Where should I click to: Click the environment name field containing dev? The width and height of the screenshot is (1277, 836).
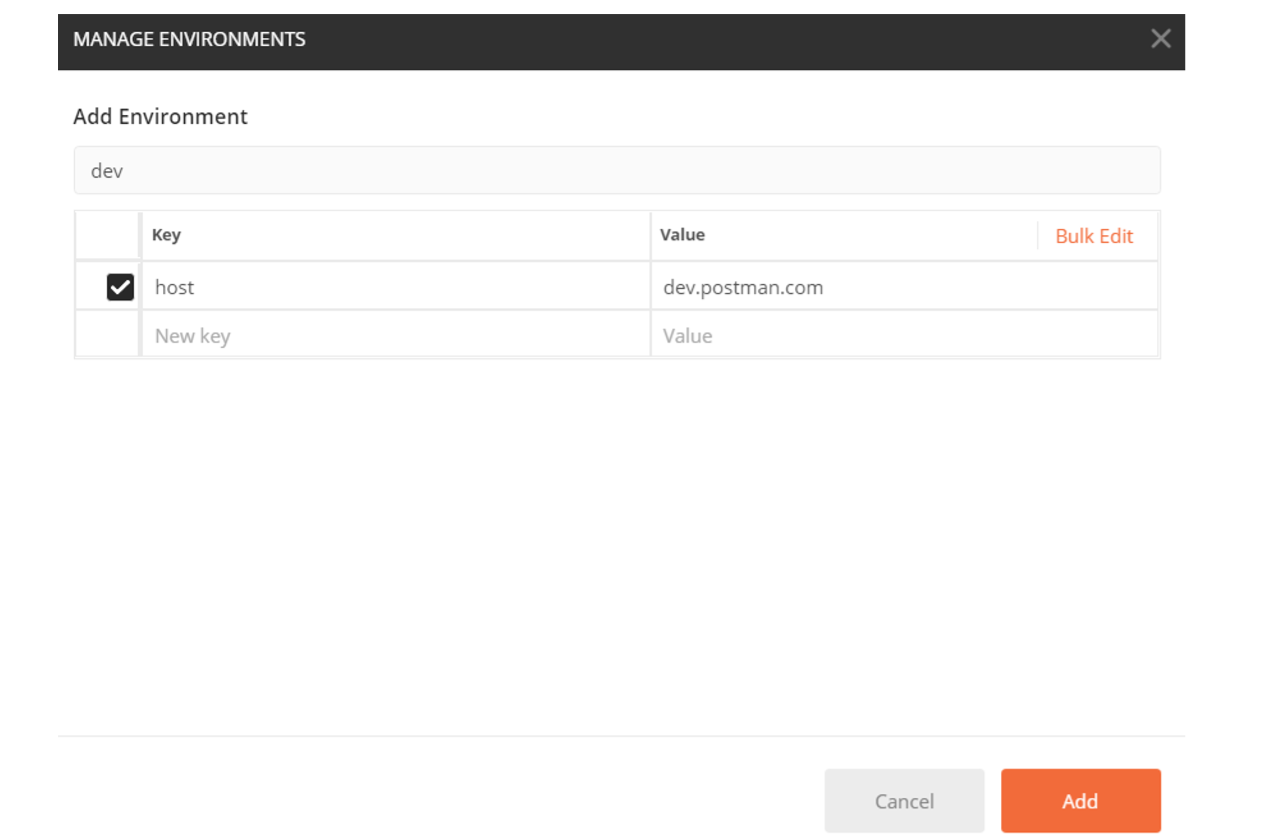pos(616,171)
